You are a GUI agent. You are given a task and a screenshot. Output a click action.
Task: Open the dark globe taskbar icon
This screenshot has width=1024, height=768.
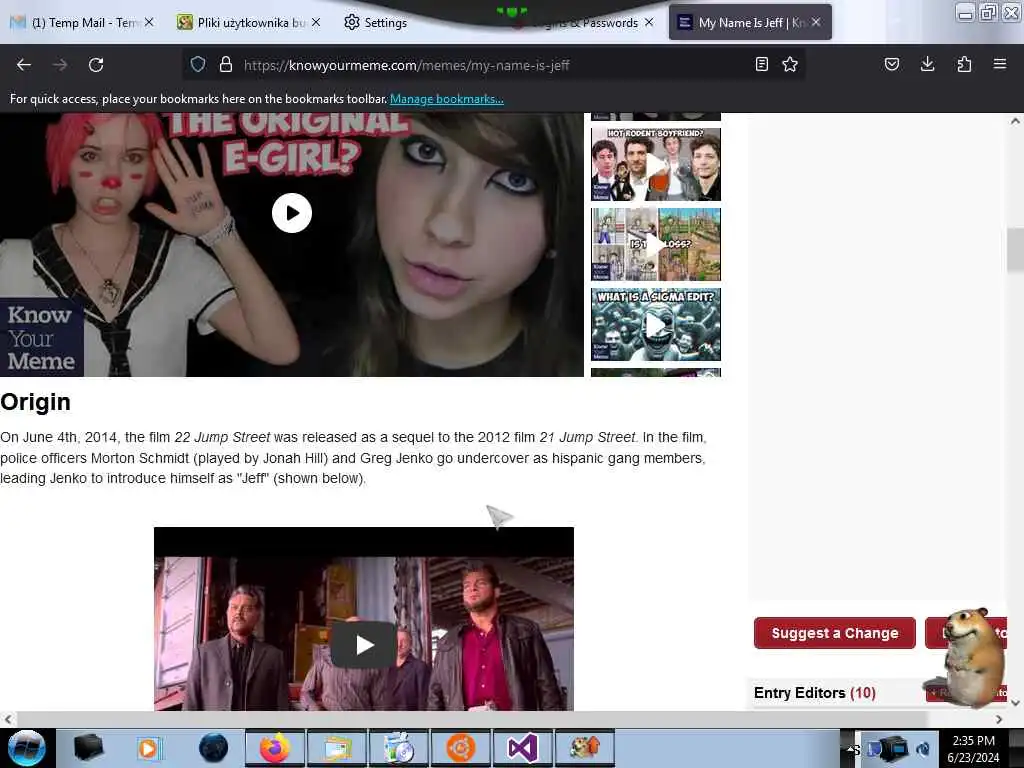[213, 748]
